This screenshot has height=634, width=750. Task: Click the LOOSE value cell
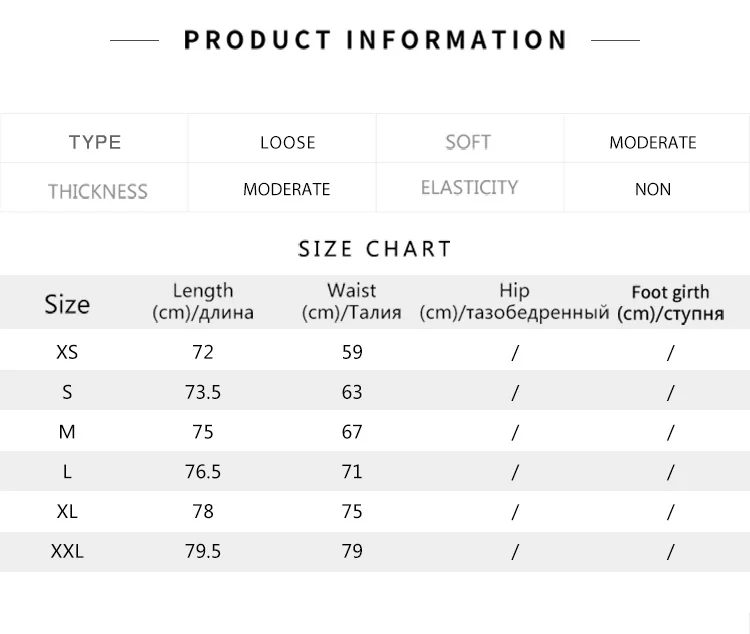287,142
